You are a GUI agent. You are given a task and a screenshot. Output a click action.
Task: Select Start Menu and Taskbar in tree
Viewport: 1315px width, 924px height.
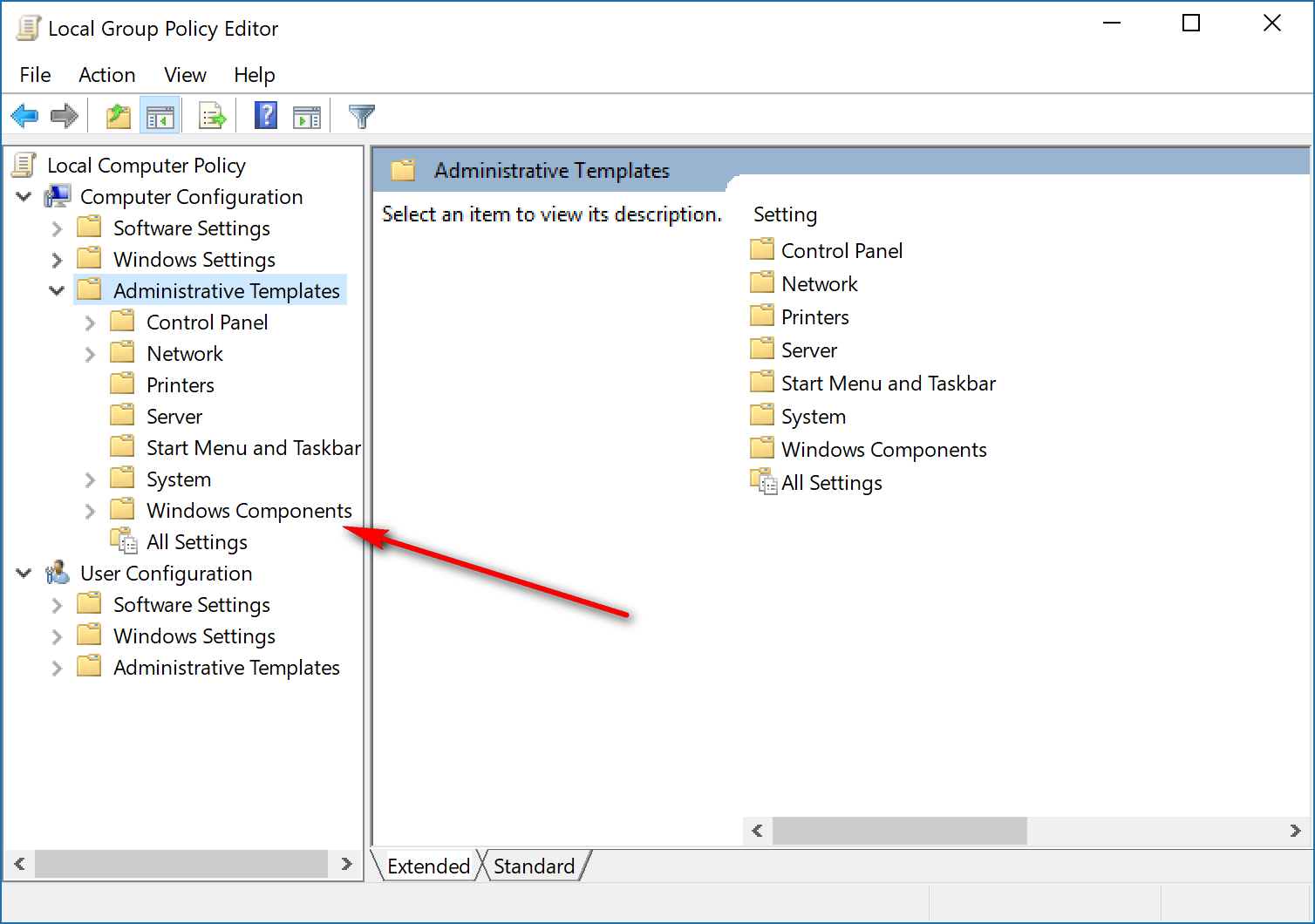(x=253, y=446)
